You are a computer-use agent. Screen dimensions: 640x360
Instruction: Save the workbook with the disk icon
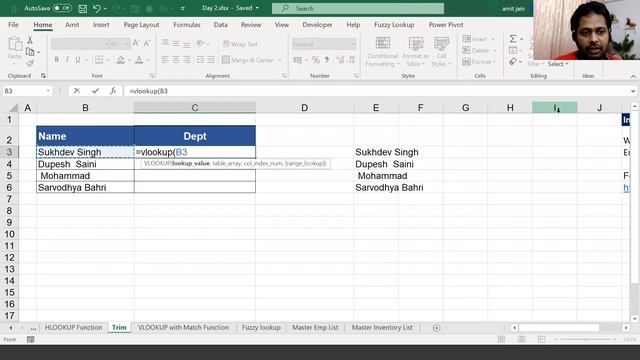coord(82,8)
